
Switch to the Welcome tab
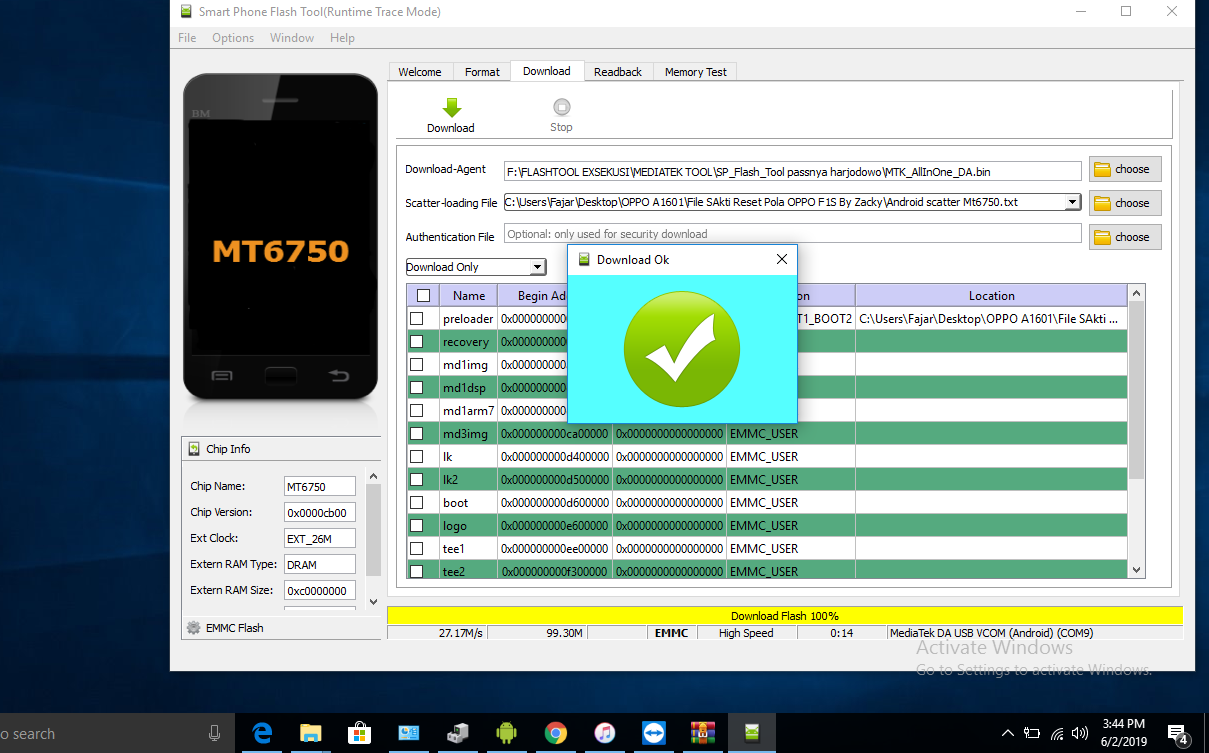(x=420, y=72)
